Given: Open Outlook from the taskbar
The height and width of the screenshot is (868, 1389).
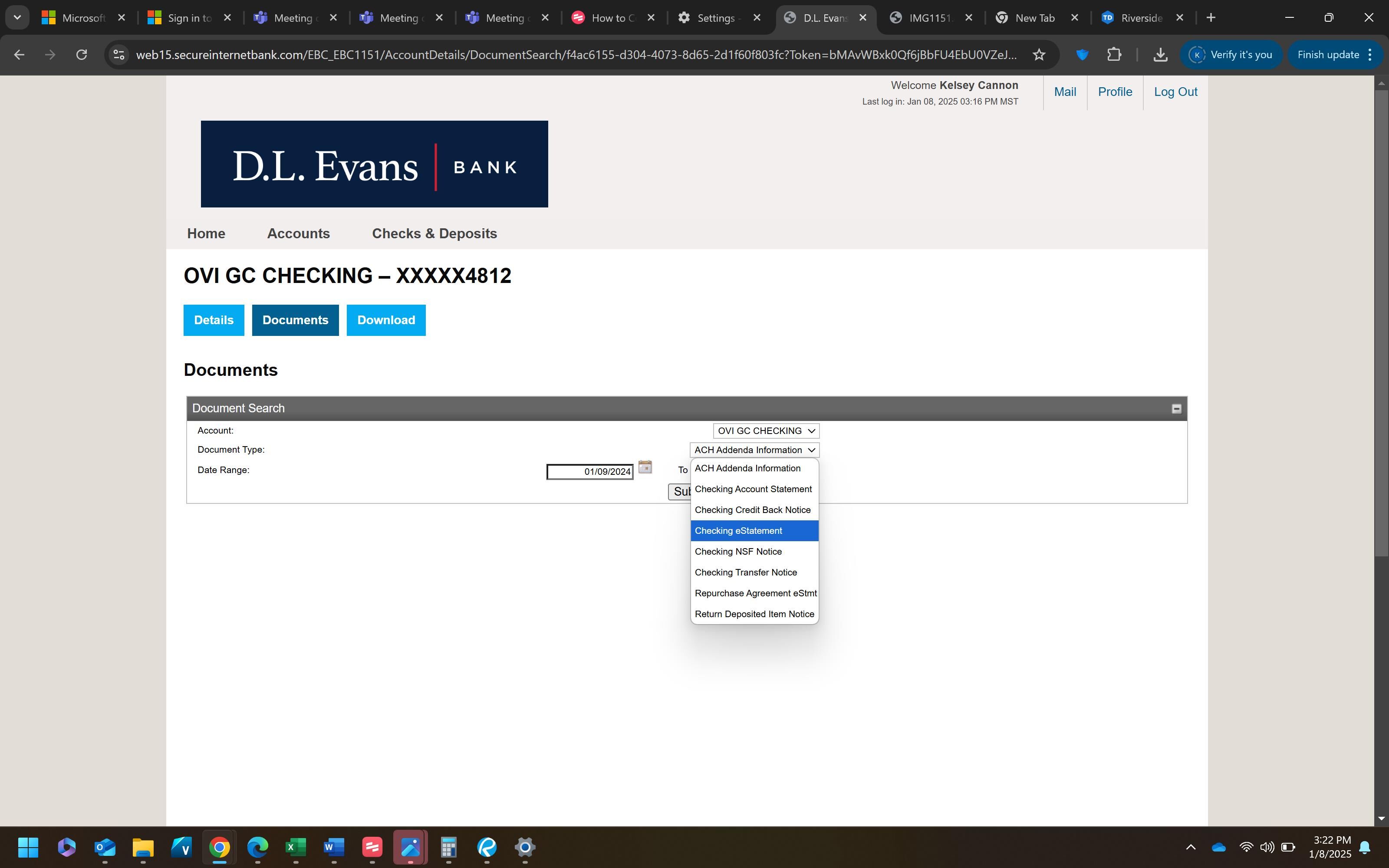Looking at the screenshot, I should click(105, 847).
